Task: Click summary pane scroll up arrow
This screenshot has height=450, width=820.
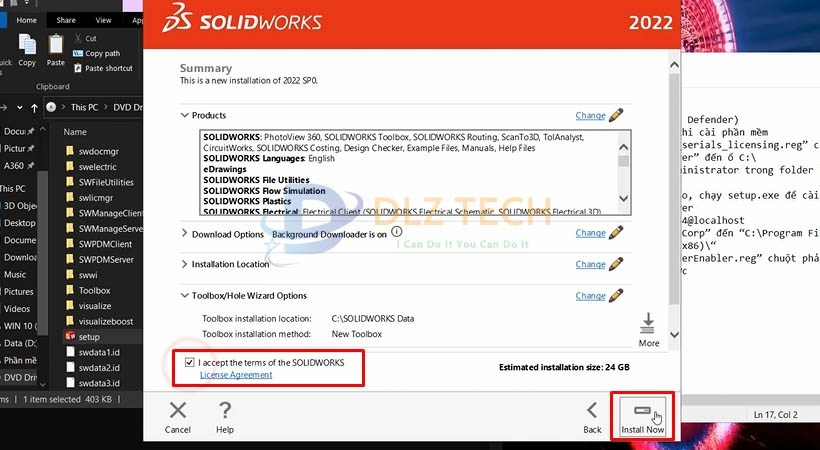Action: coord(675,65)
